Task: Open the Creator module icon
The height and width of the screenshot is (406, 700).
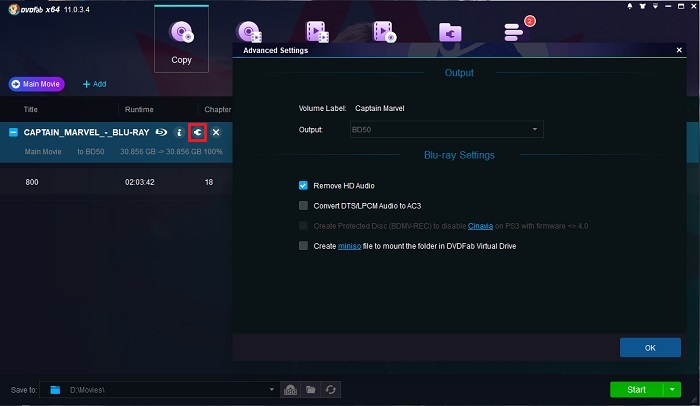Action: coord(384,32)
